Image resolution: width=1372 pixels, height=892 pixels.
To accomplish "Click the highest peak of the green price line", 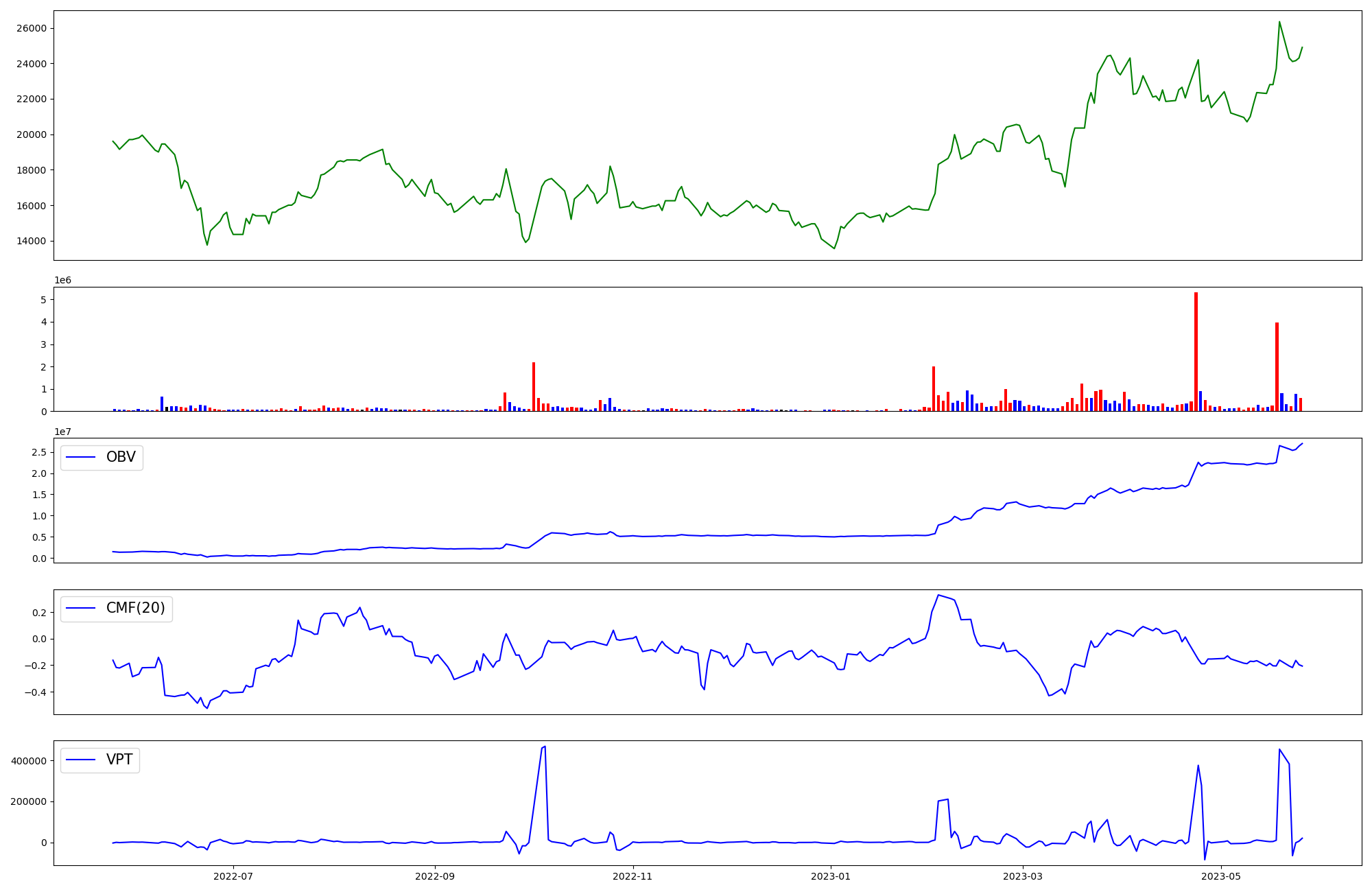I will coord(1279,23).
